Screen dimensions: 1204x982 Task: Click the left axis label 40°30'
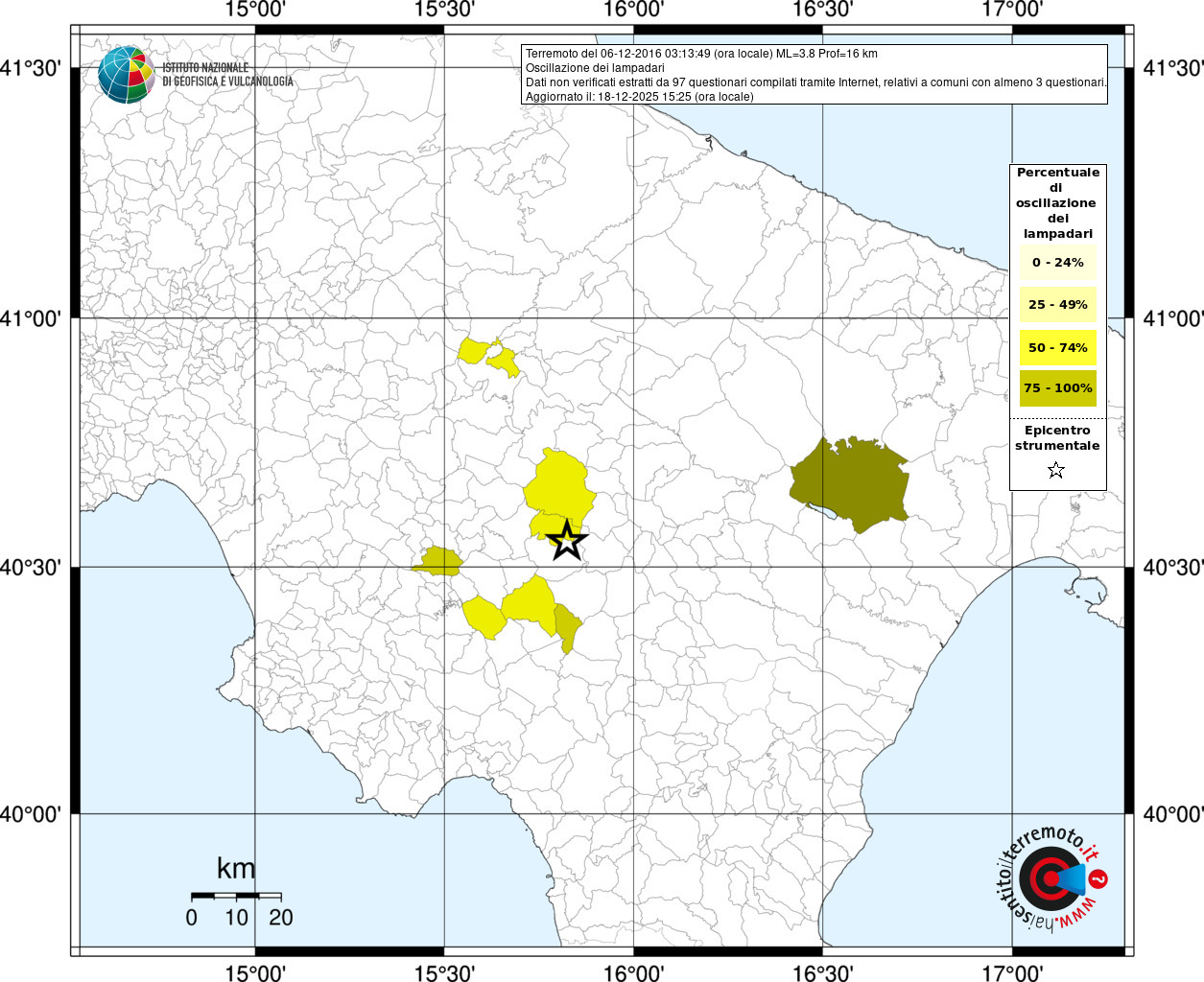31,568
